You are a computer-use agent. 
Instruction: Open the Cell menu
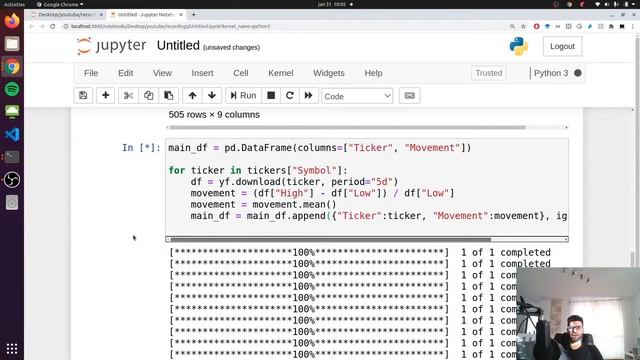click(x=240, y=73)
